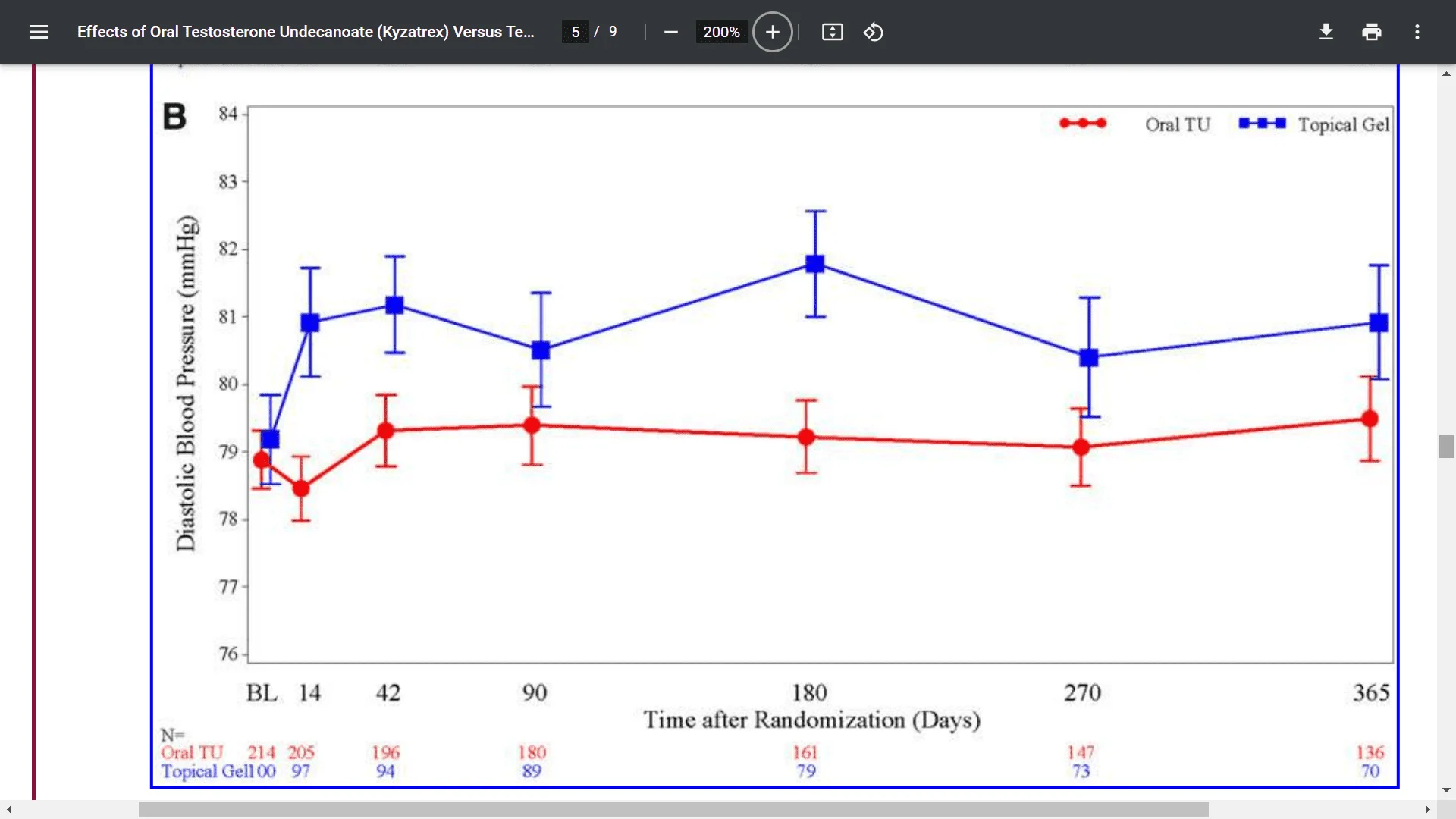Open the more actions menu

tap(1417, 32)
